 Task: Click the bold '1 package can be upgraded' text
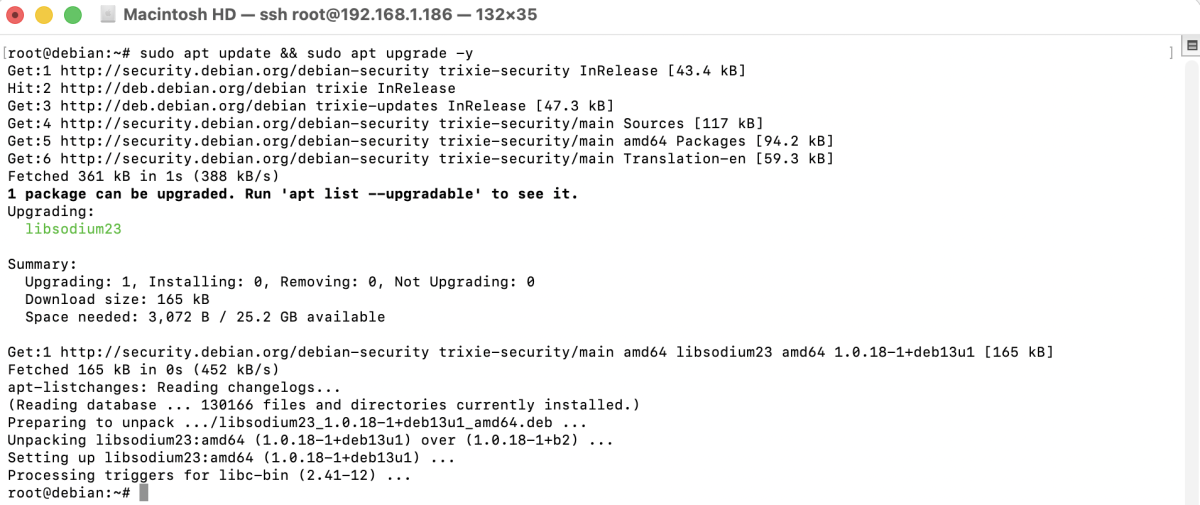[121, 194]
